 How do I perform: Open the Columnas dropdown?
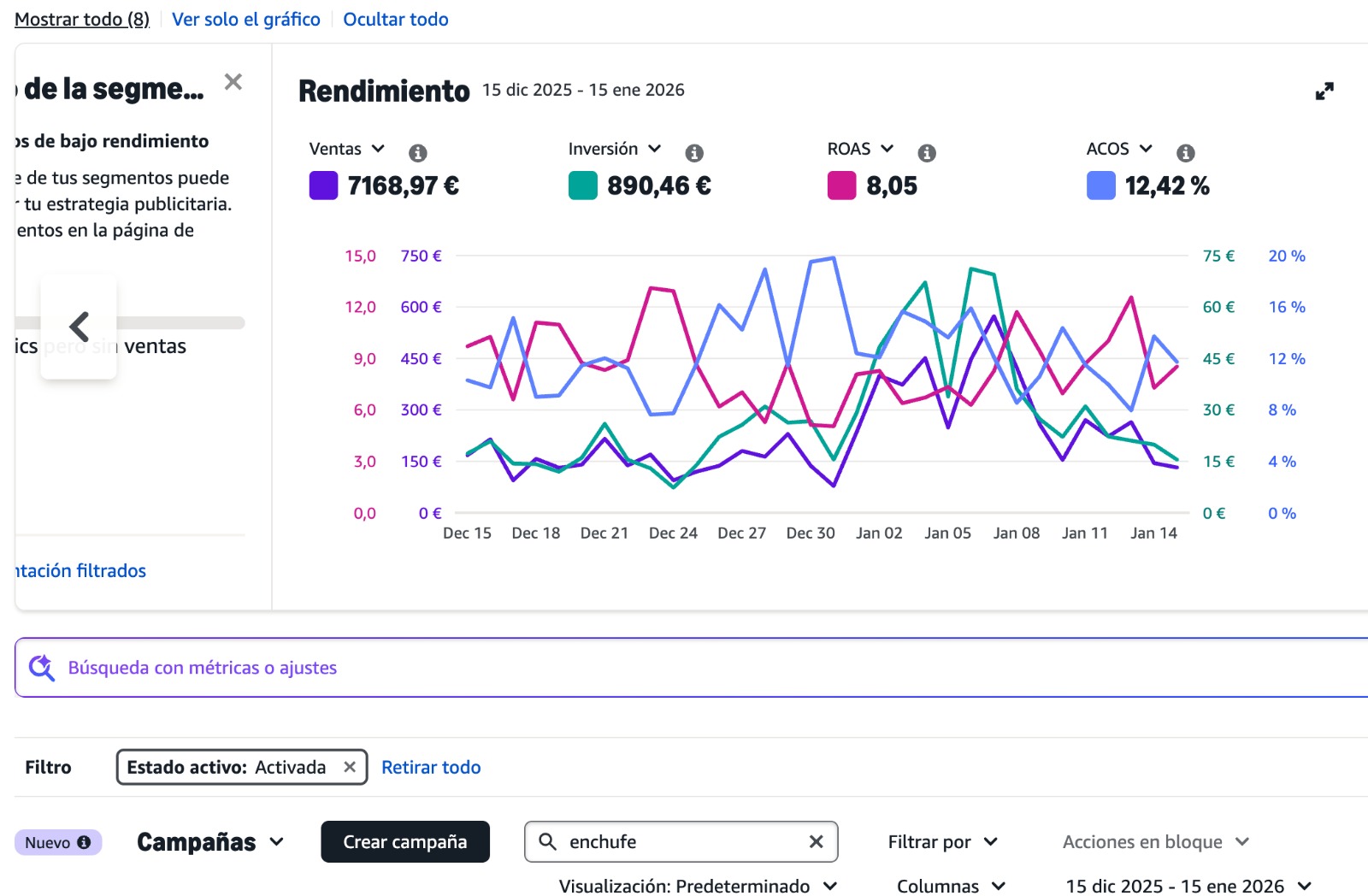(951, 886)
